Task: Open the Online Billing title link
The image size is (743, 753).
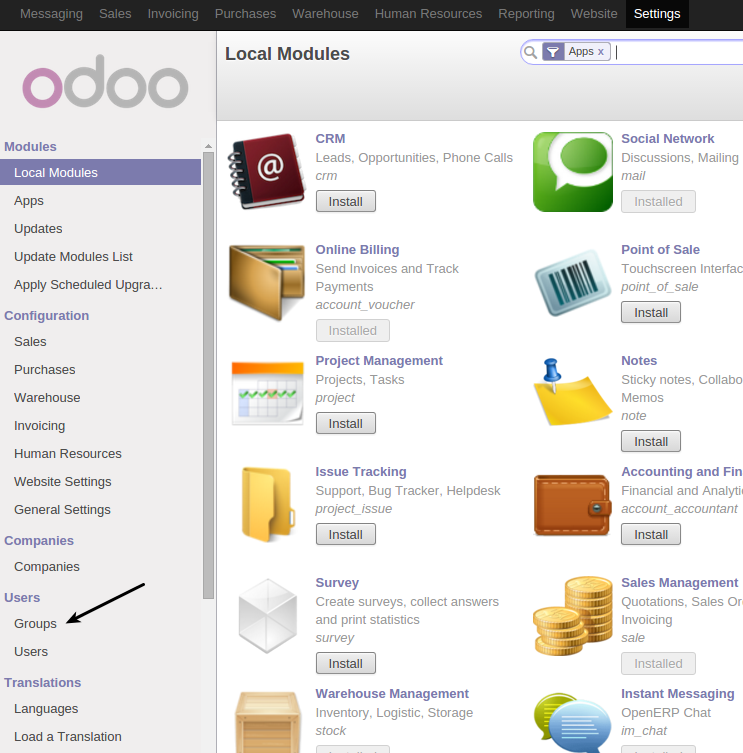Action: [357, 250]
